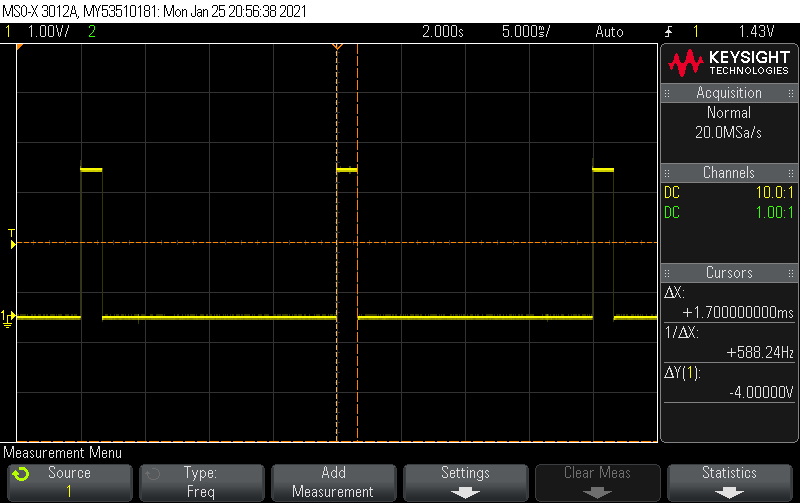This screenshot has height=503, width=800.
Task: Click the X2 vertical cursor line
Action: [357, 243]
